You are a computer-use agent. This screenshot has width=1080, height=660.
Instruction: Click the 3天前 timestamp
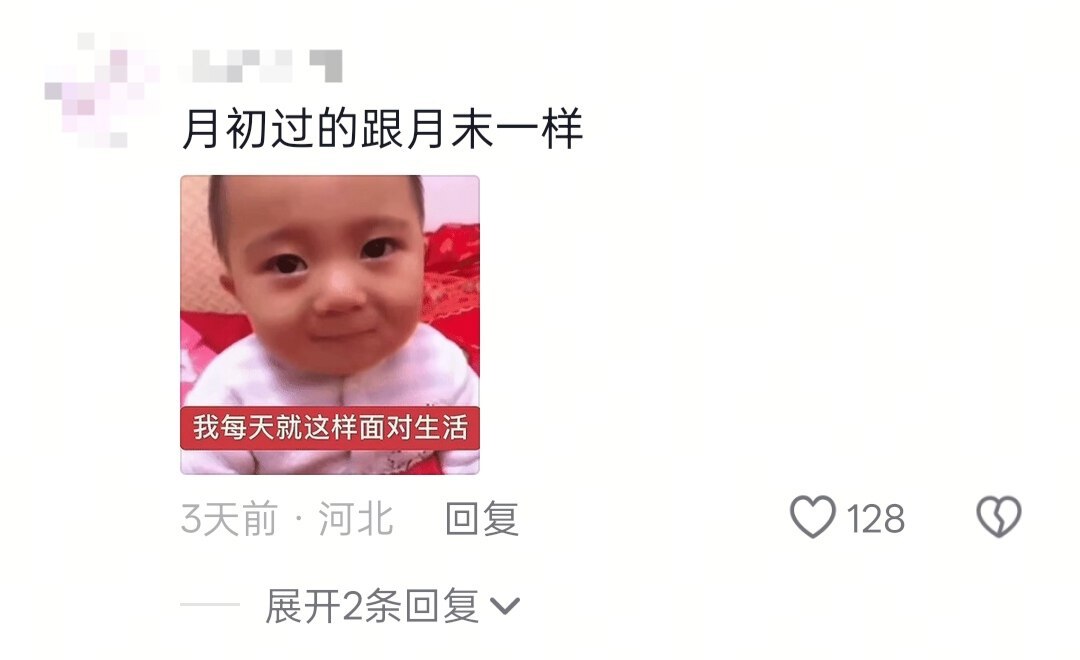coord(229,519)
